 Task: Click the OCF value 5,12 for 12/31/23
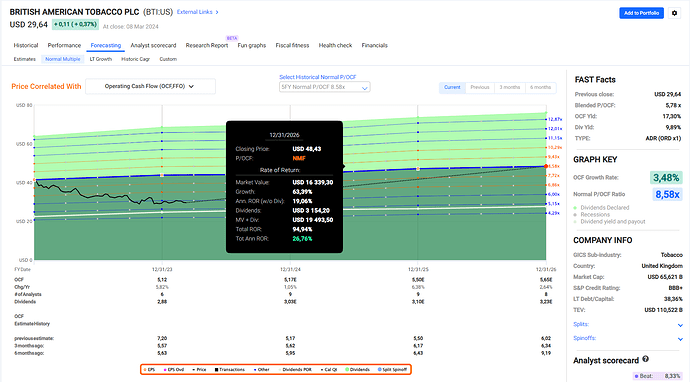(x=162, y=280)
